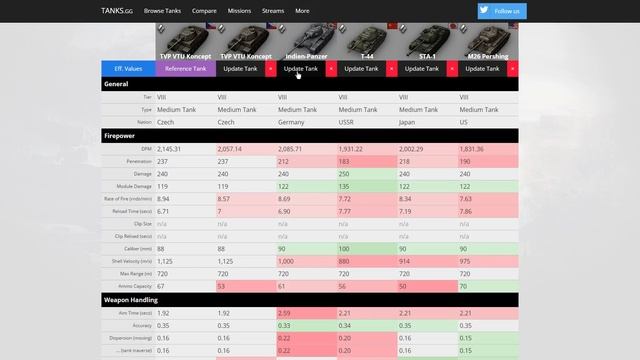Click the US flag on the M26 Pershing card
This screenshot has height=360, width=640.
513,26
